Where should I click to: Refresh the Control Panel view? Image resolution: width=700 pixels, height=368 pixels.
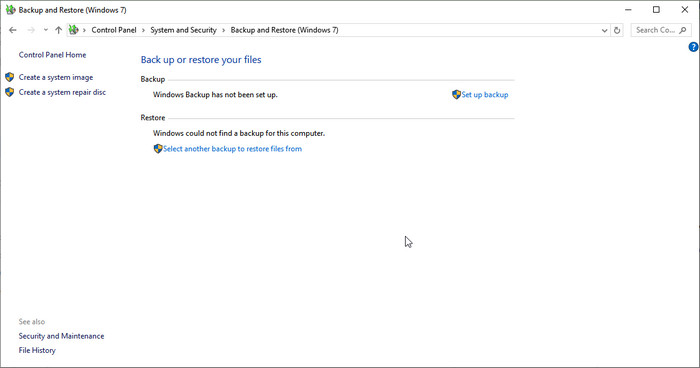pos(617,30)
